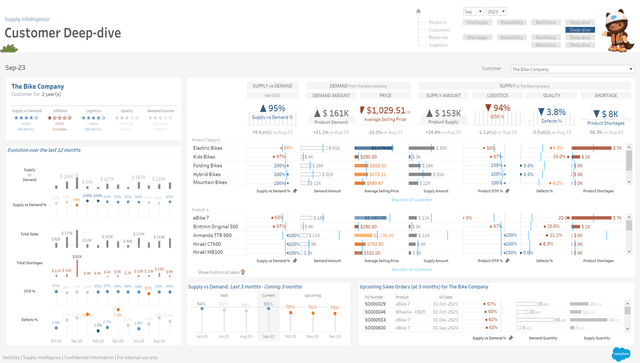Expand the Product + drill-down header
Viewport: 640px width, 363px height.
(x=200, y=209)
